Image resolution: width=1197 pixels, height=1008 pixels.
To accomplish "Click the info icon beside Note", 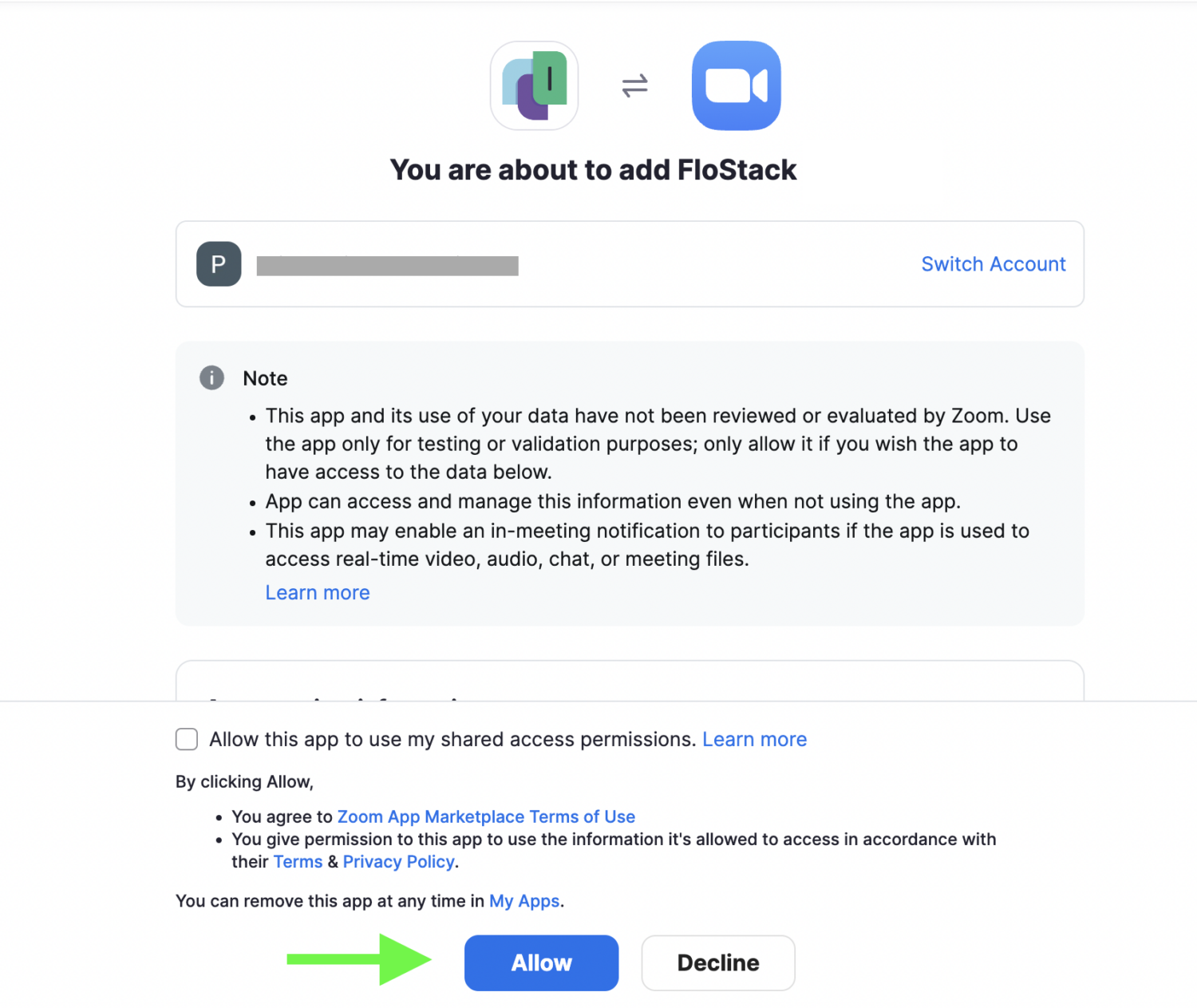I will (x=211, y=378).
